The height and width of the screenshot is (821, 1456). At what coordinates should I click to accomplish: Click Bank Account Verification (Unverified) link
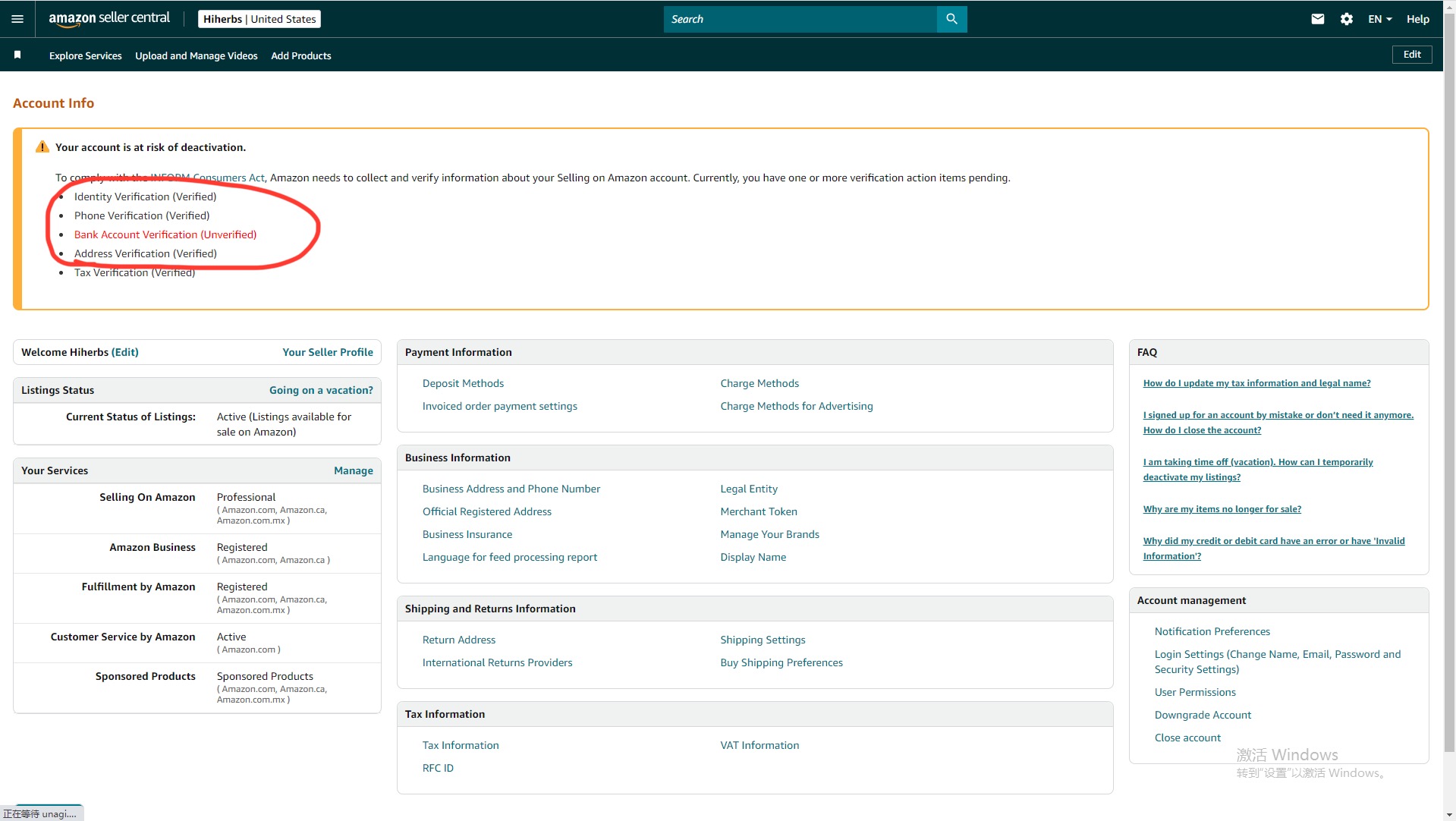tap(165, 234)
